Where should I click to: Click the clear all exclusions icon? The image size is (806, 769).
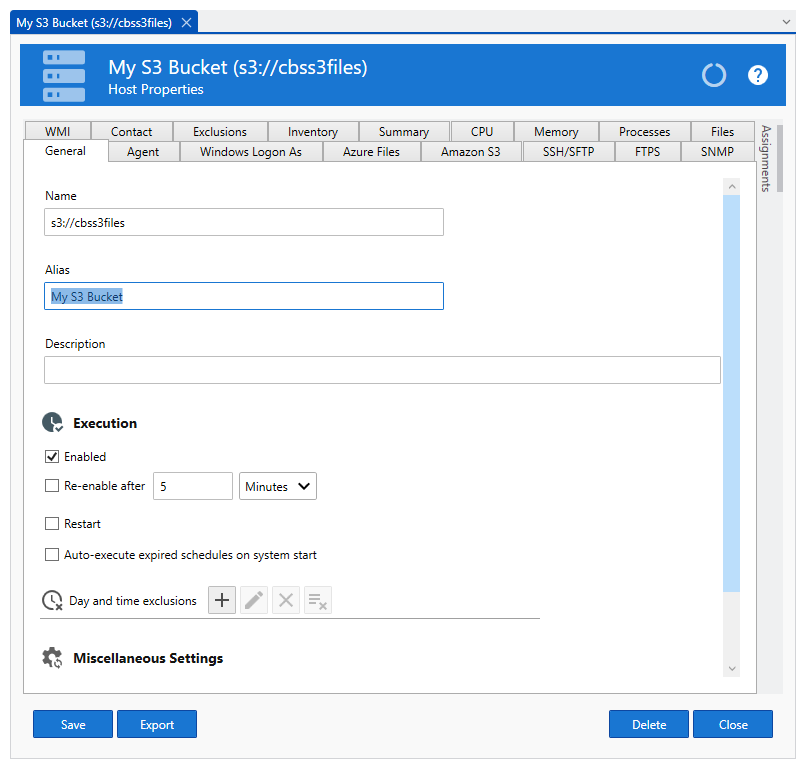317,600
